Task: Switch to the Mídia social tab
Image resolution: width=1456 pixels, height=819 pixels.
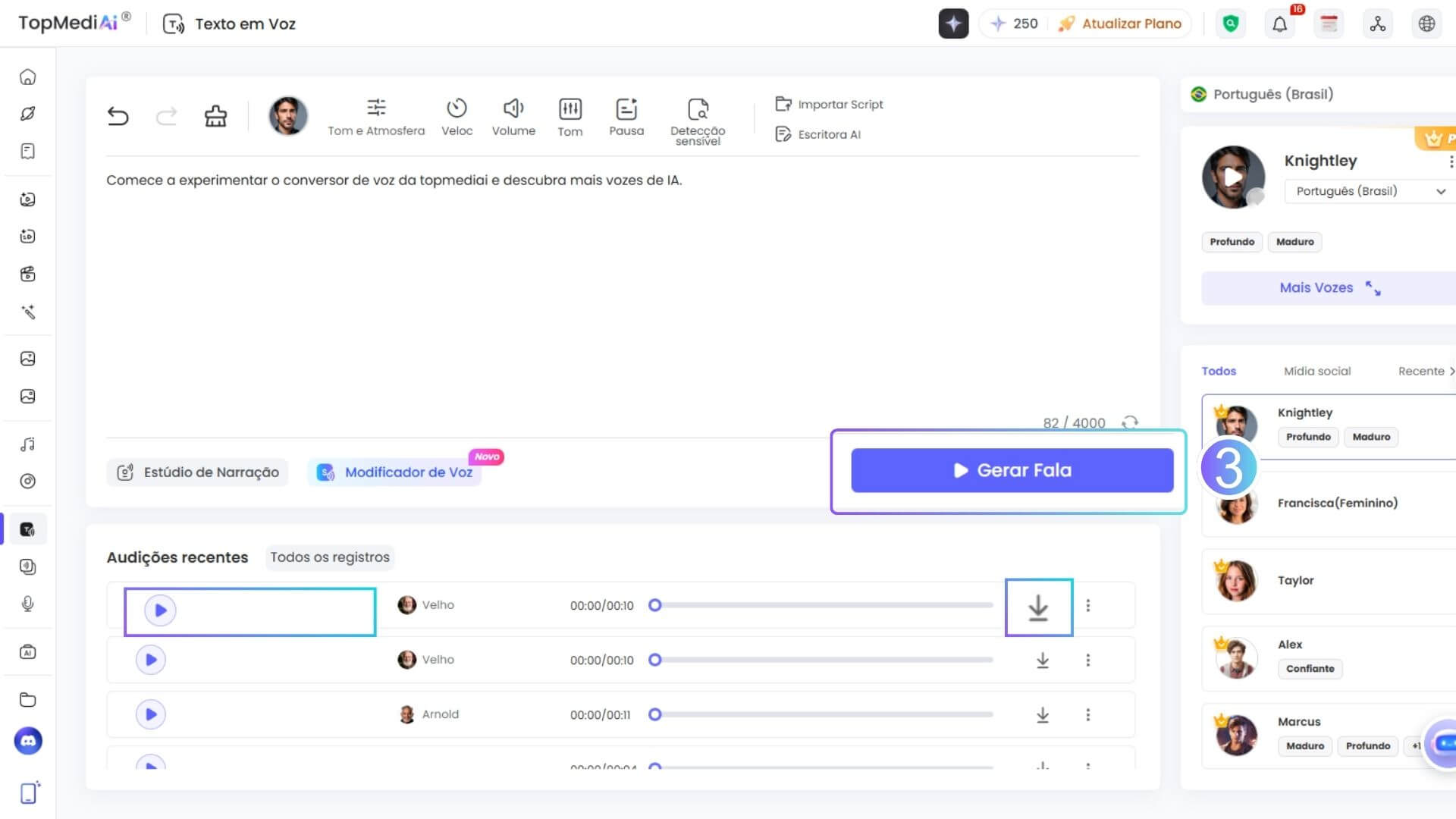Action: pos(1317,371)
